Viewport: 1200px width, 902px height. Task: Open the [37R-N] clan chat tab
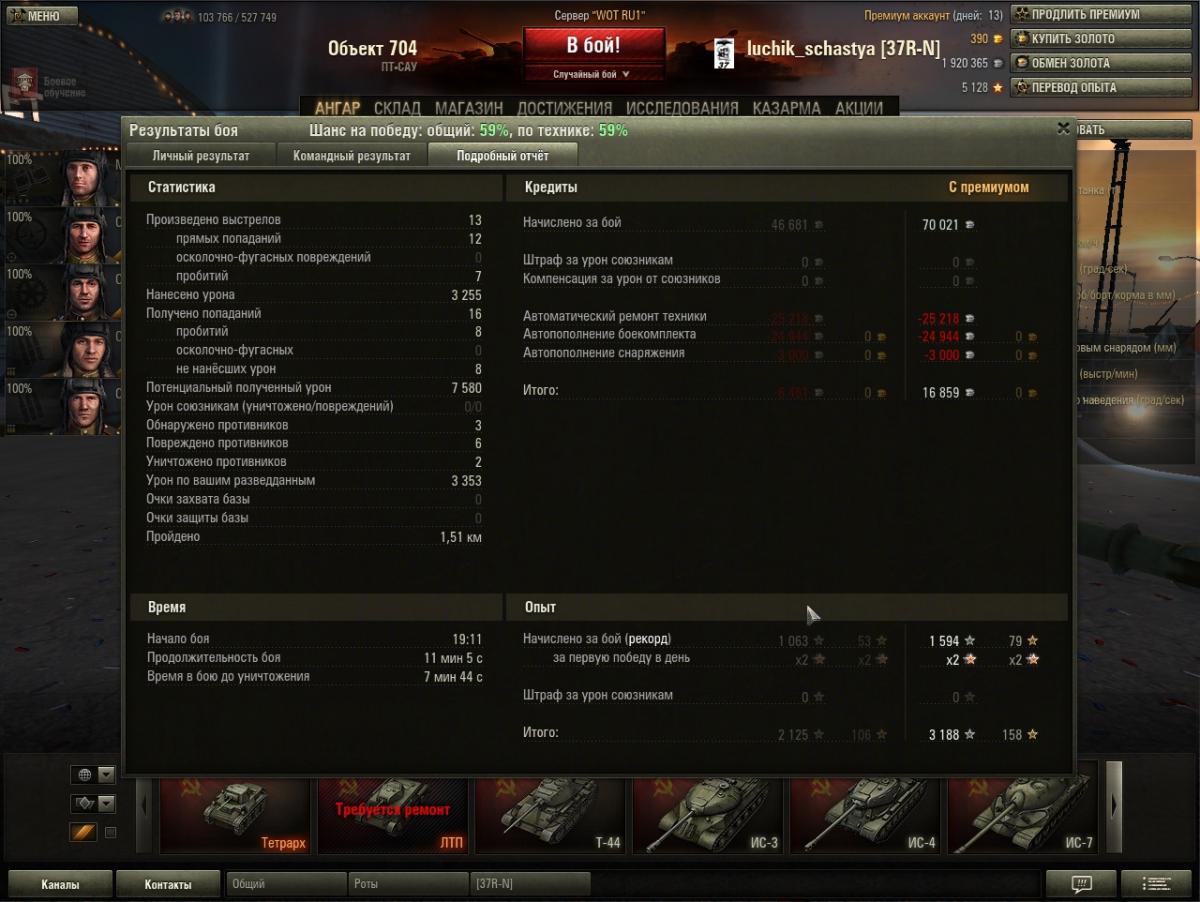pyautogui.click(x=530, y=884)
